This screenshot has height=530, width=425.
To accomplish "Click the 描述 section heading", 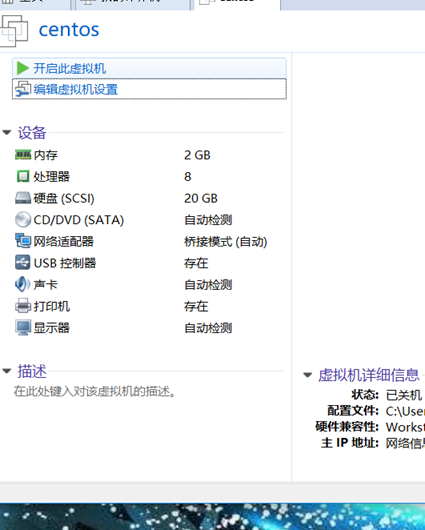I will (x=32, y=371).
